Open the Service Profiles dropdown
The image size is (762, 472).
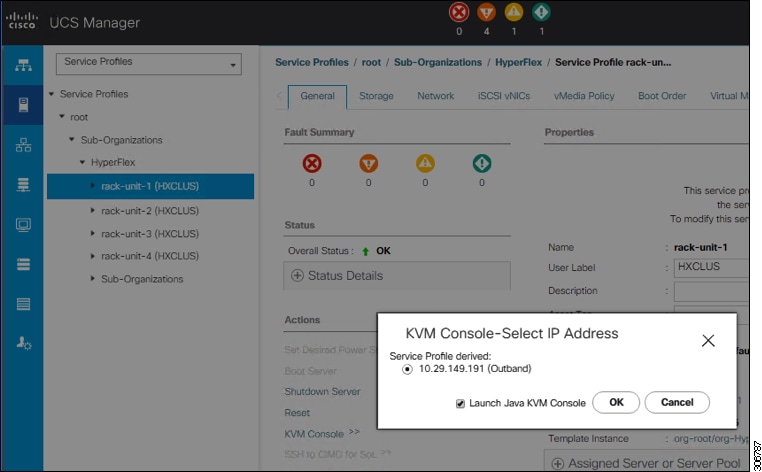click(x=149, y=64)
